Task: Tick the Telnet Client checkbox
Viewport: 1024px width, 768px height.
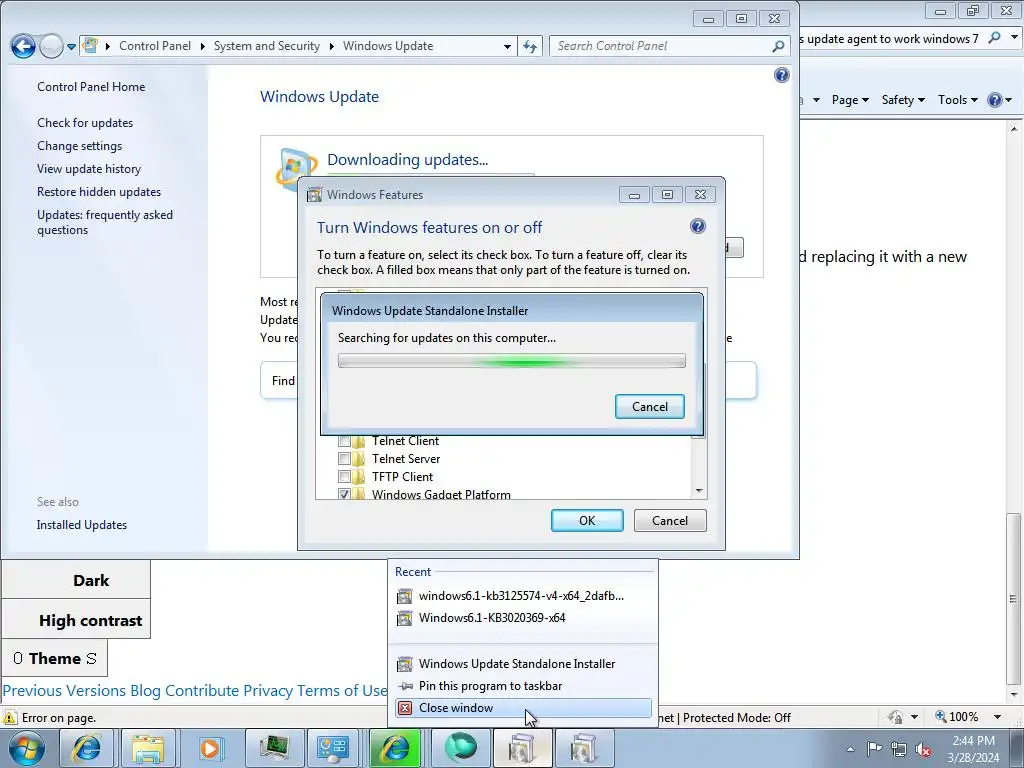Action: tap(344, 441)
